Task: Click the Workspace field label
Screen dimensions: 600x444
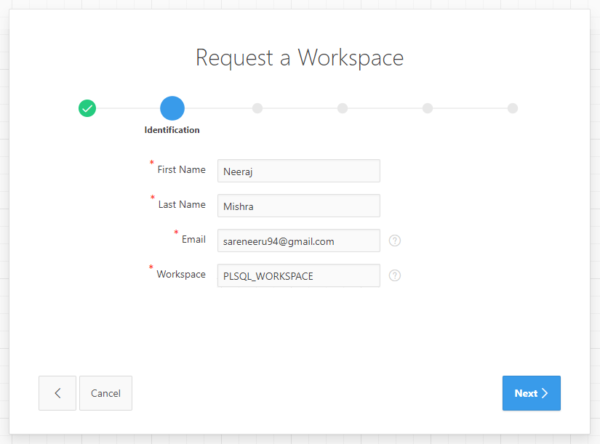Action: point(181,274)
